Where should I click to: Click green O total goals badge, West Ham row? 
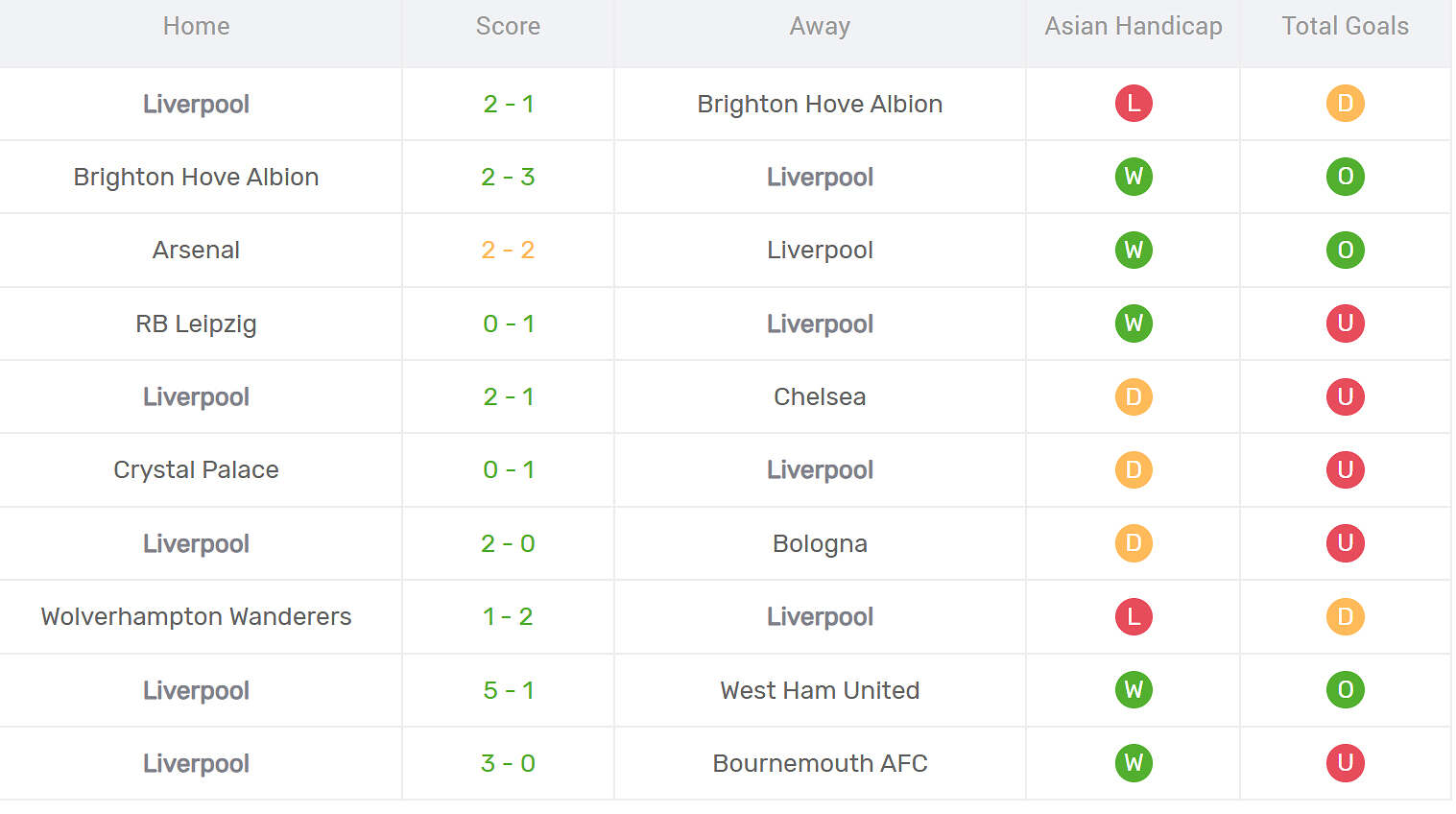point(1345,690)
